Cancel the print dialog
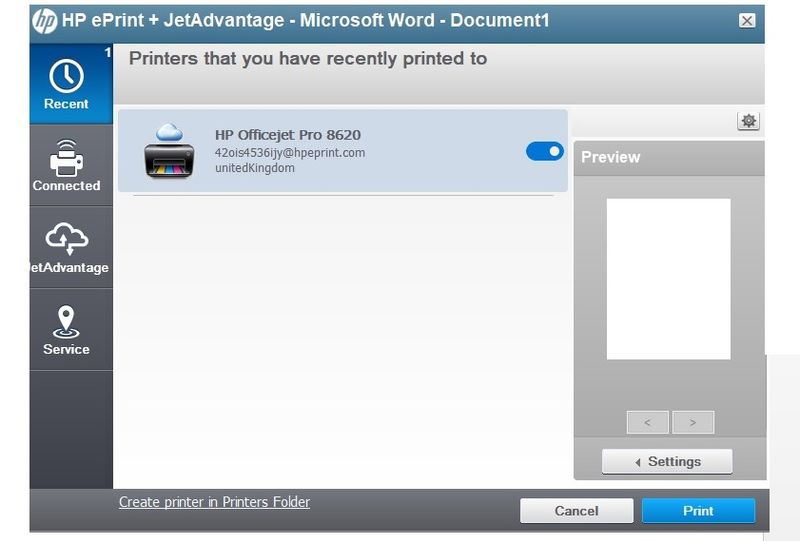The height and width of the screenshot is (541, 800). pyautogui.click(x=577, y=510)
